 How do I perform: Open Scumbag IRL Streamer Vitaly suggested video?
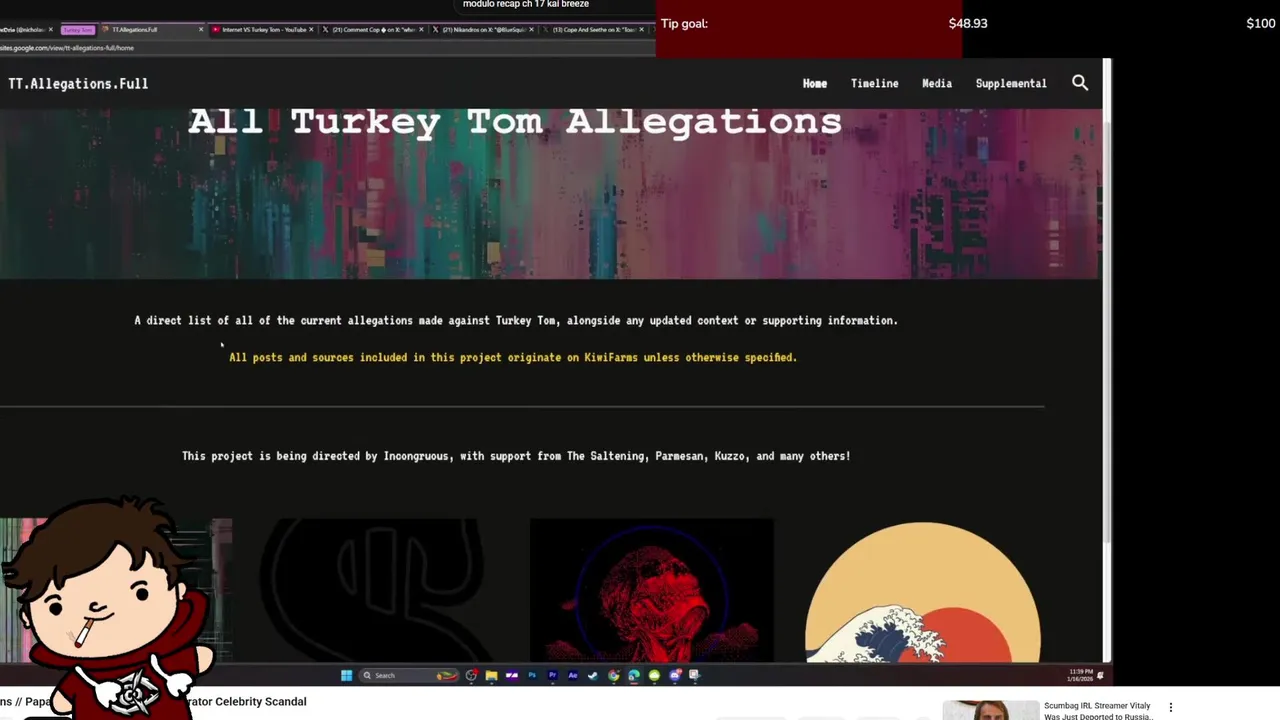[x=1097, y=711]
